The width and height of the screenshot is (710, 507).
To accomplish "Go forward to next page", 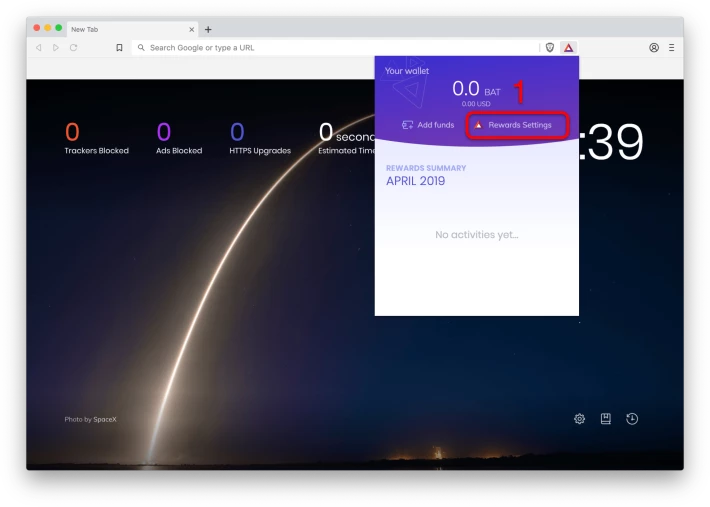I will click(x=56, y=48).
